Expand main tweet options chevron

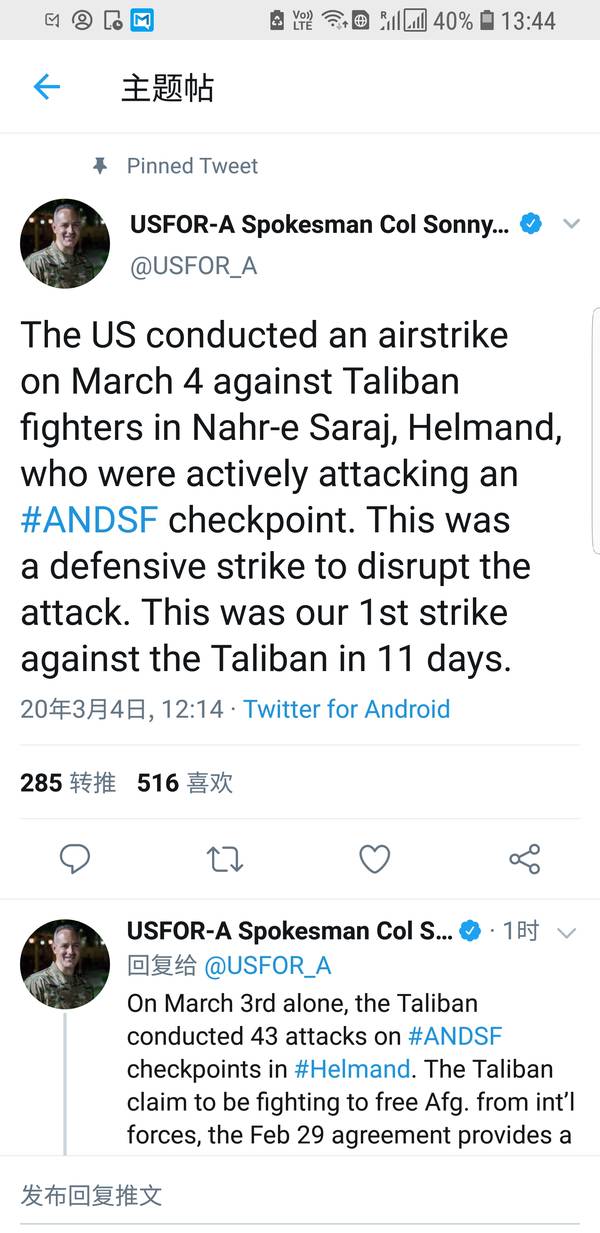click(x=572, y=224)
